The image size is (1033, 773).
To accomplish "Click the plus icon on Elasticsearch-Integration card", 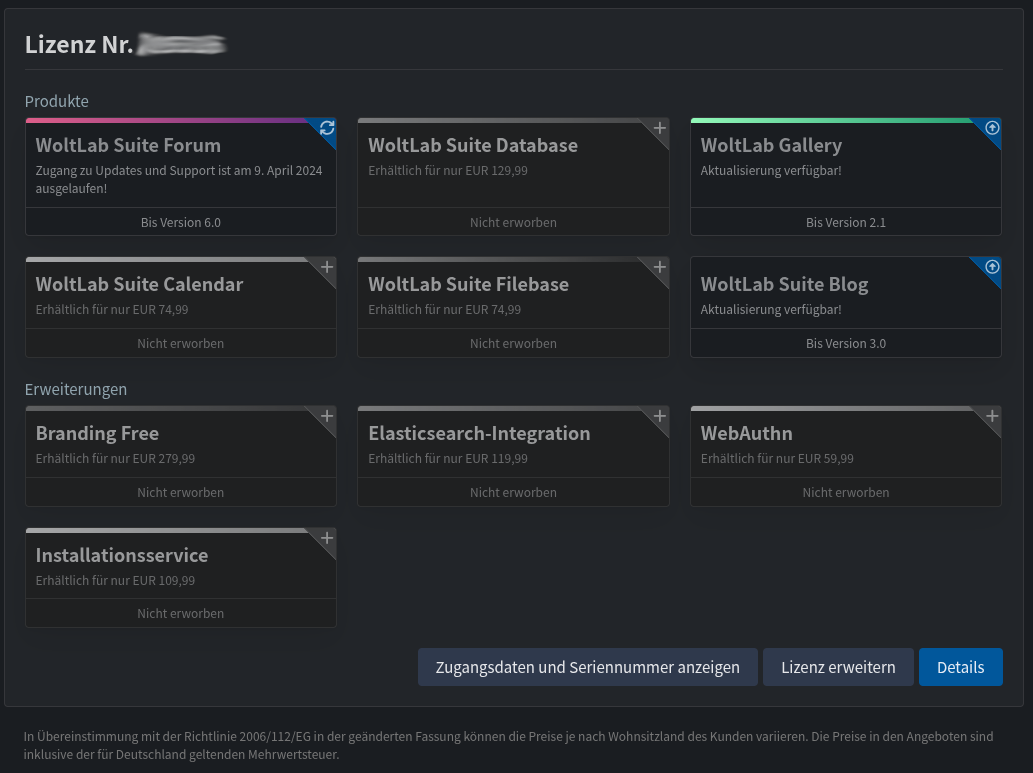I will tap(659, 416).
